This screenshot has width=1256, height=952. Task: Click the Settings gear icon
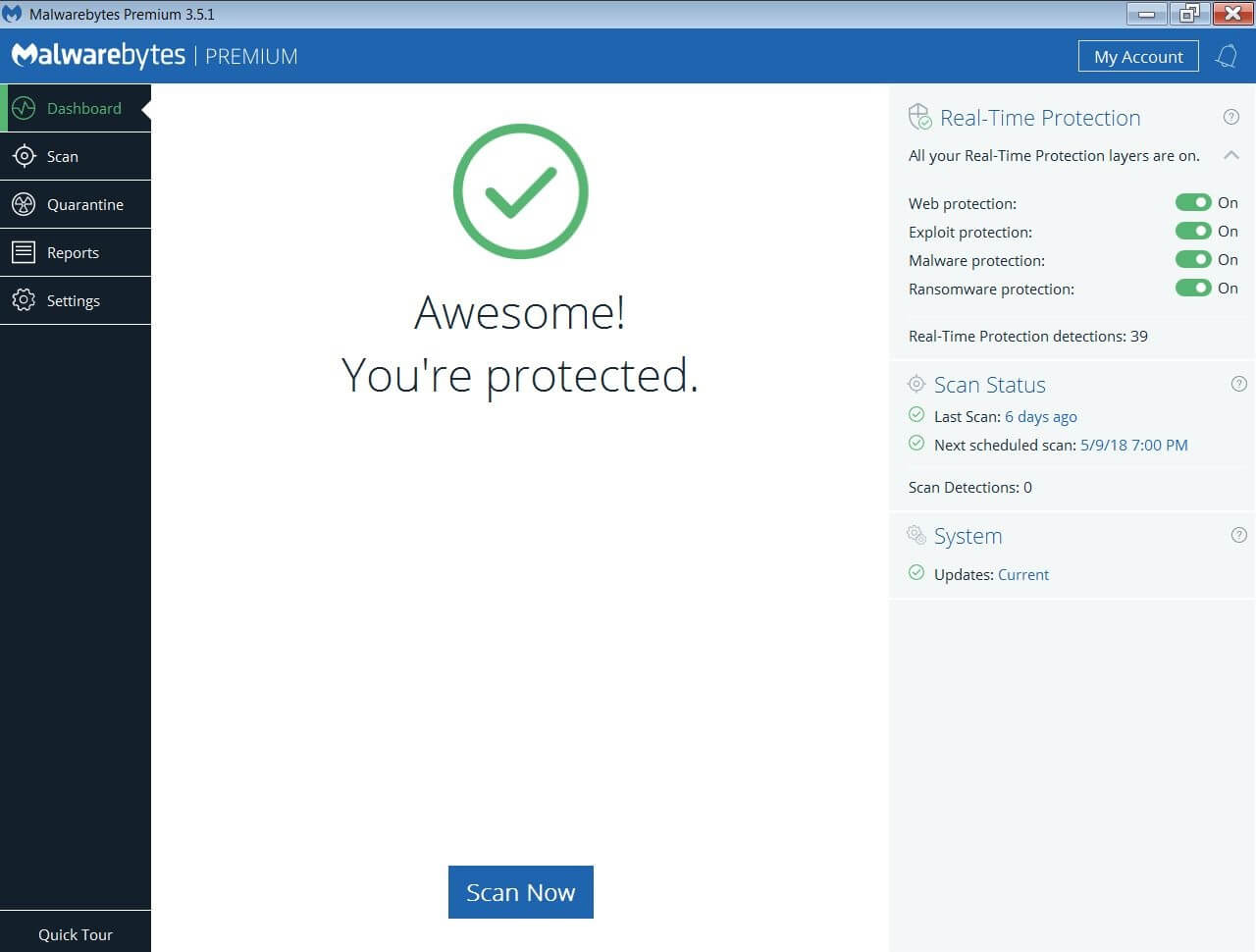pyautogui.click(x=24, y=300)
